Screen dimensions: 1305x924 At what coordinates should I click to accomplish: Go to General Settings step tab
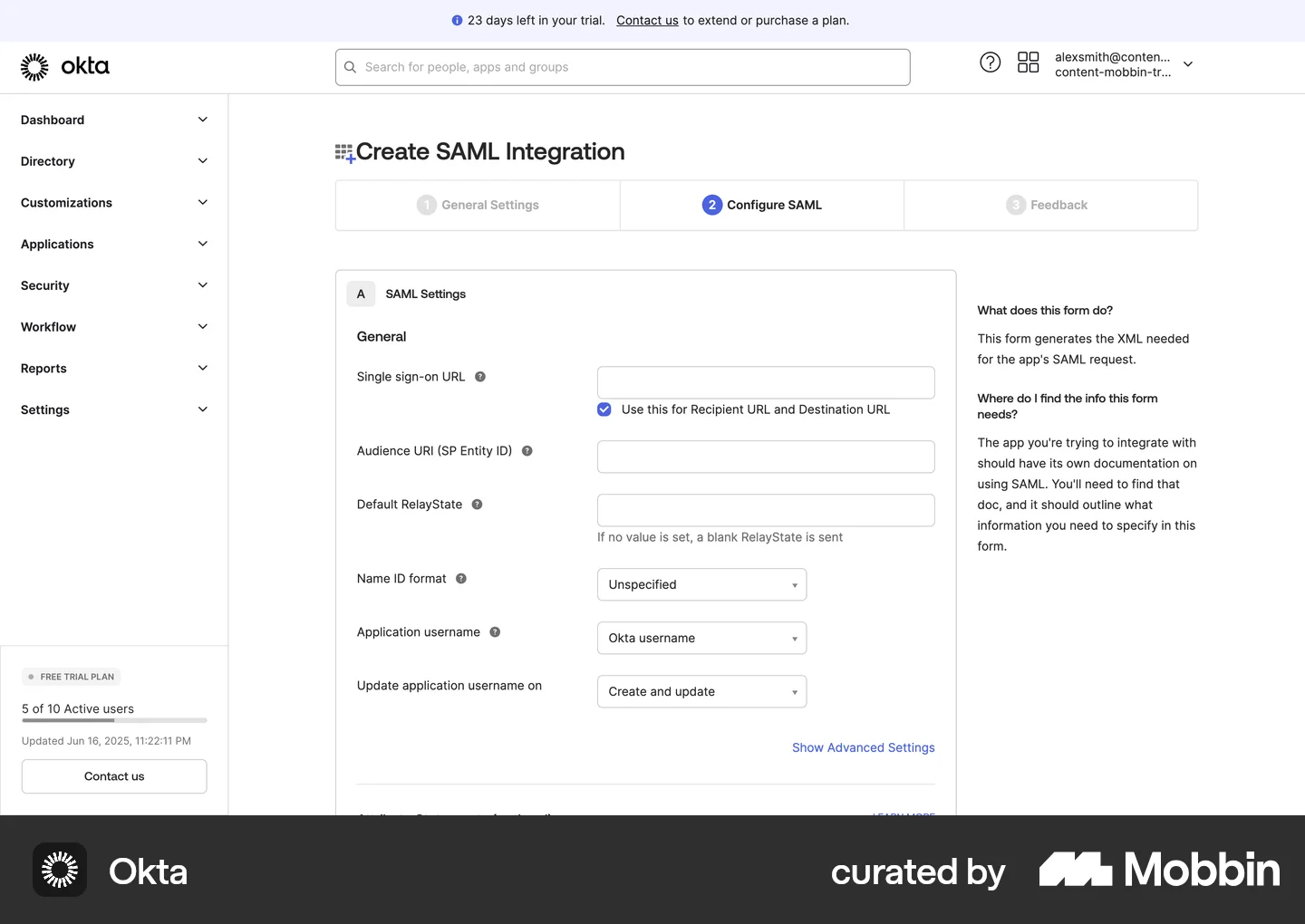pos(478,206)
